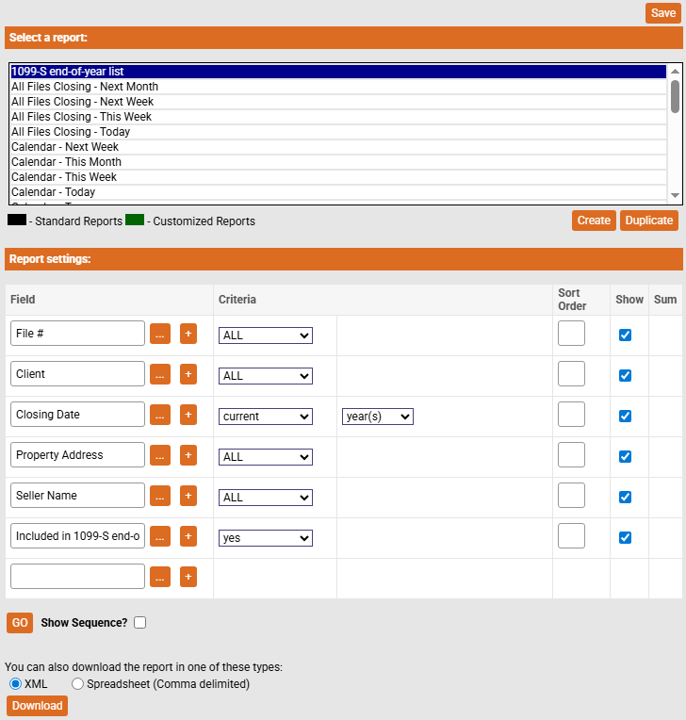Click the green Customized Reports color swatch

coord(135,219)
